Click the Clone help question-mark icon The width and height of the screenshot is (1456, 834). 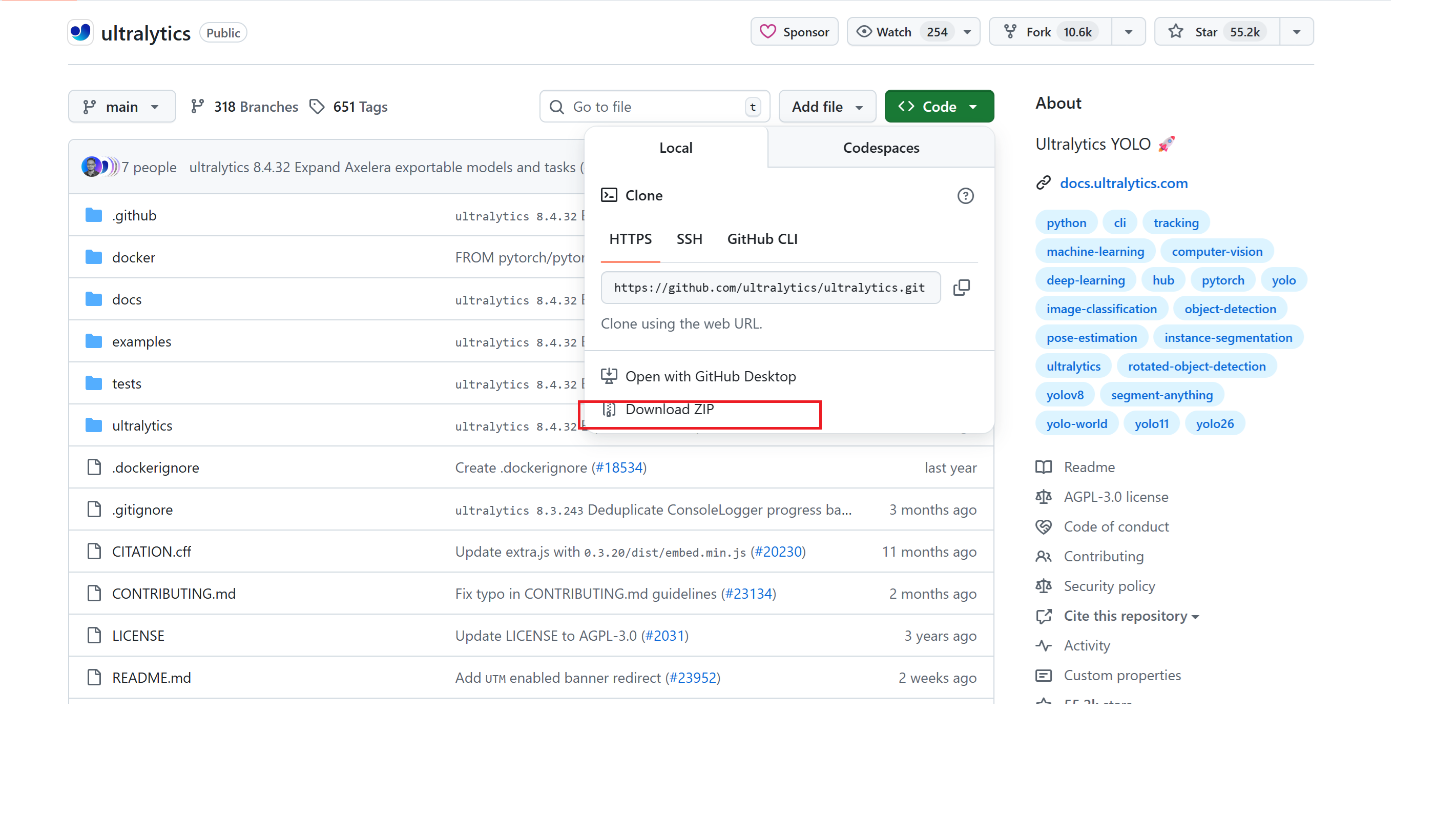click(965, 196)
